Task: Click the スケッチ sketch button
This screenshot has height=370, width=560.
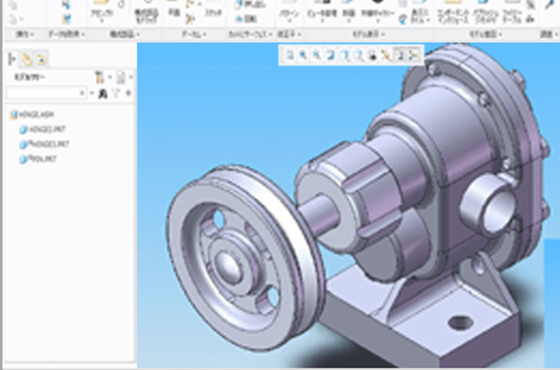Action: [x=214, y=9]
